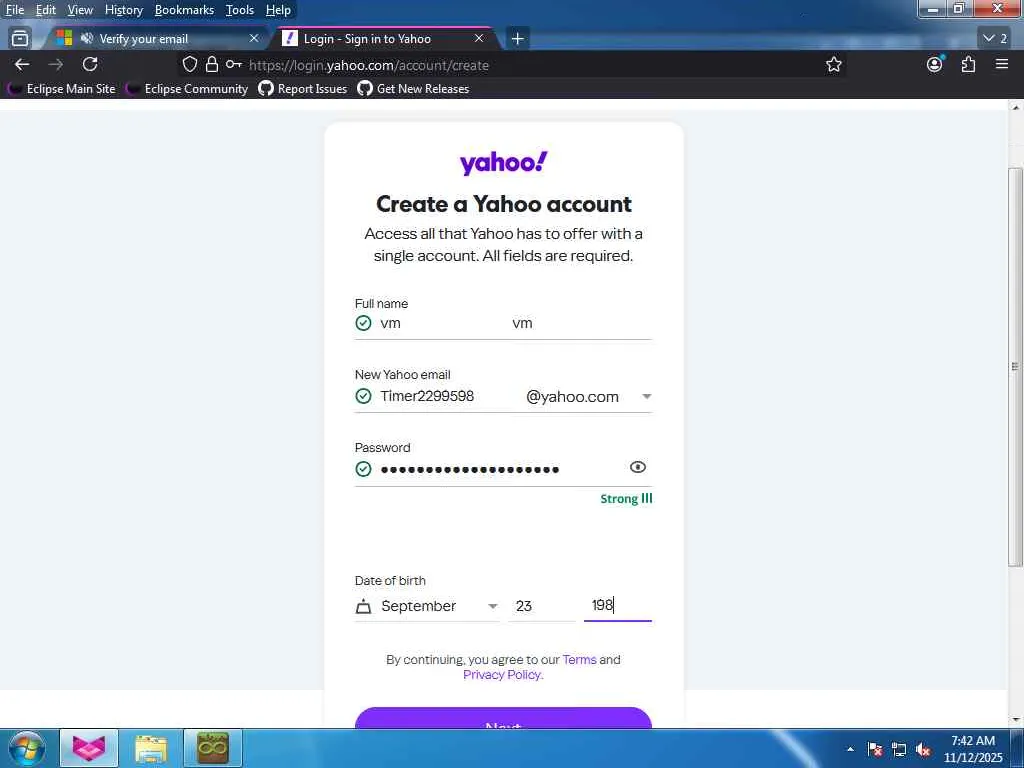This screenshot has height=768, width=1024.
Task: Open the padlock site security info
Action: [212, 64]
